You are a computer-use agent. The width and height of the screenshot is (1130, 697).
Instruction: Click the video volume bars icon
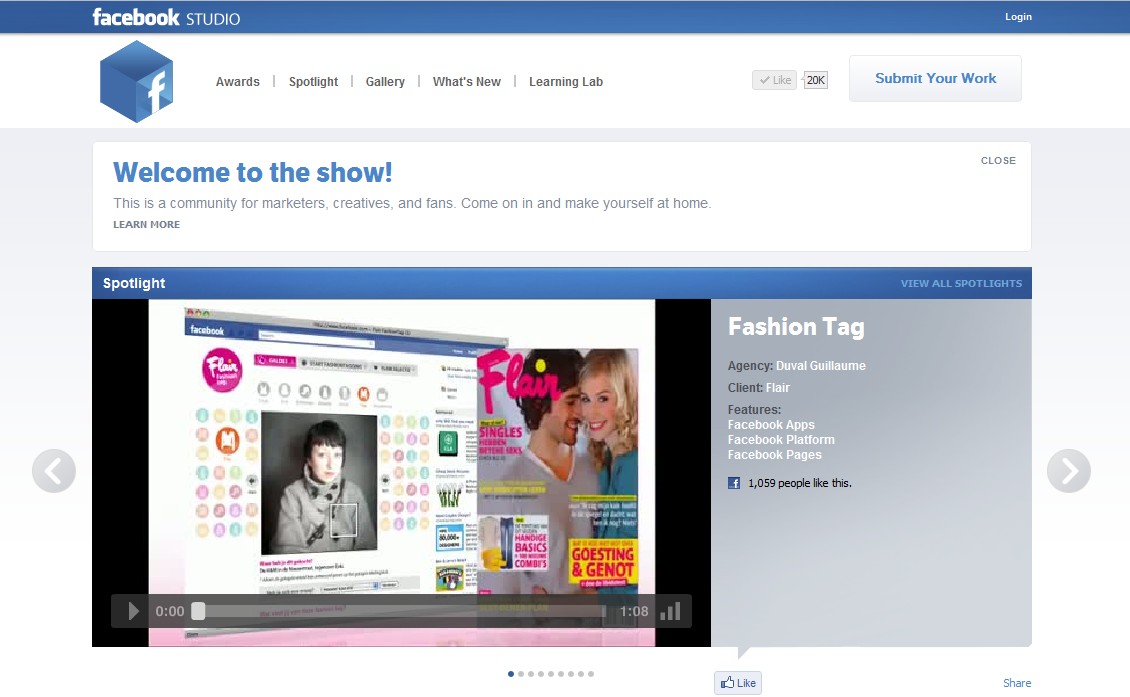[x=670, y=611]
